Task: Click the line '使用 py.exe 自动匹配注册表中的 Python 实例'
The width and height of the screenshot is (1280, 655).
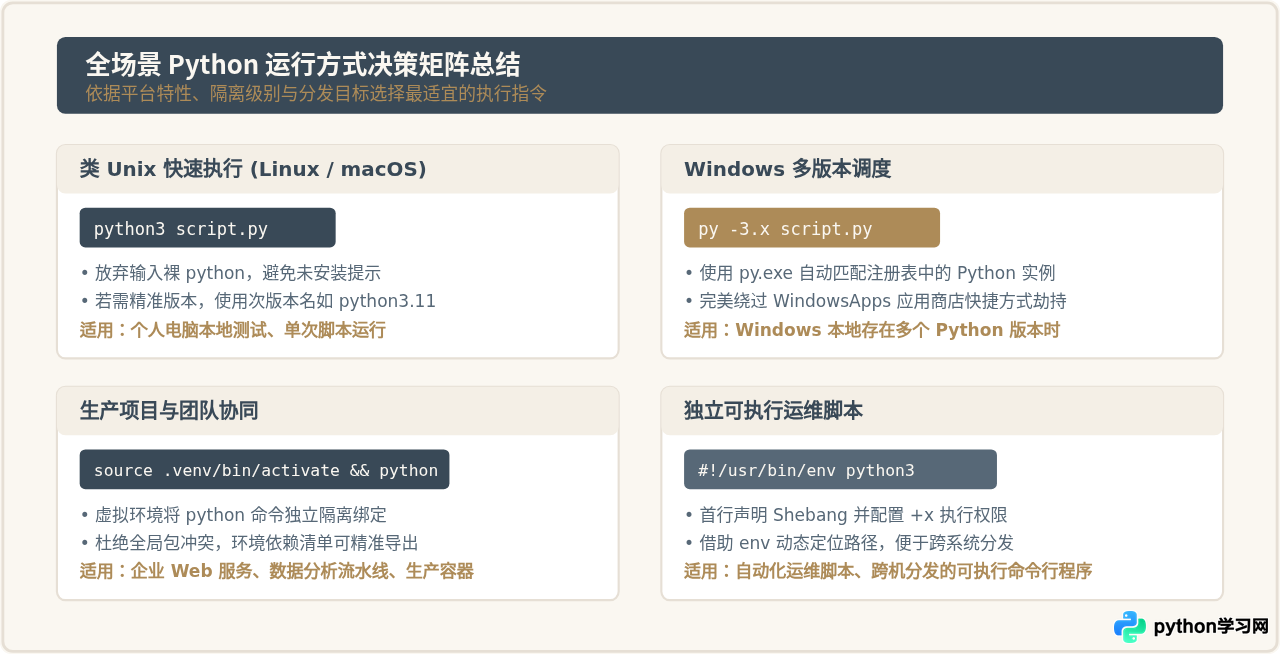Action: [x=870, y=273]
